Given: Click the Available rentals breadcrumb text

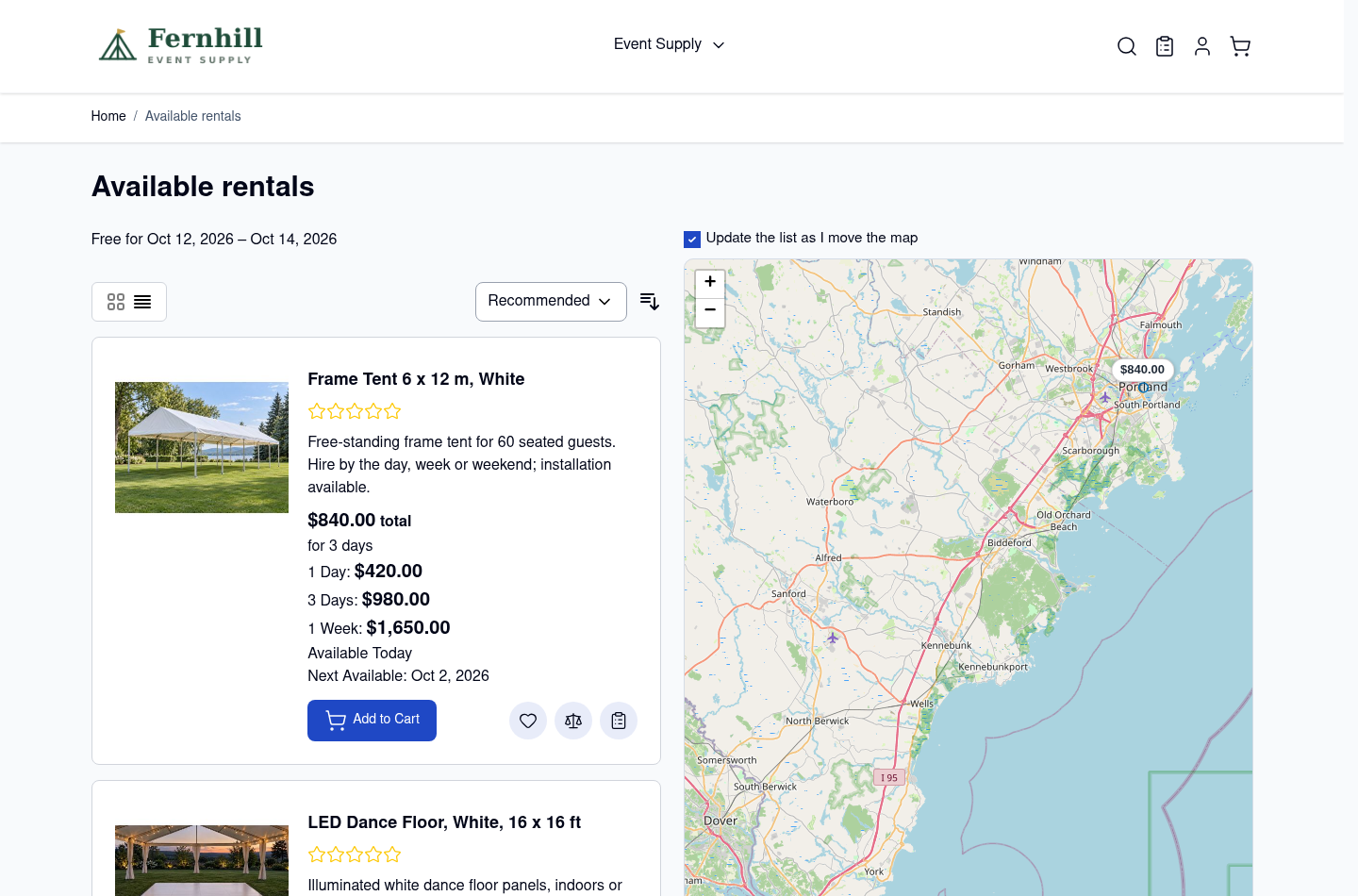Looking at the screenshot, I should [x=193, y=116].
